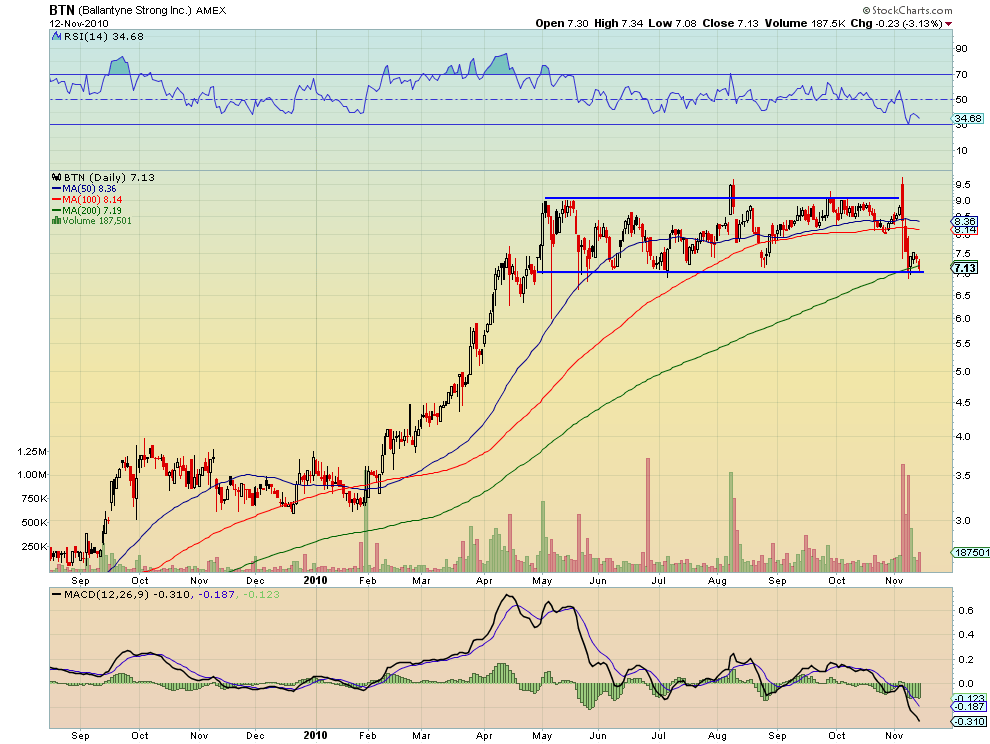Viewport: 990px width, 744px height.
Task: Click the Aug label on price panel axis
Action: point(717,580)
